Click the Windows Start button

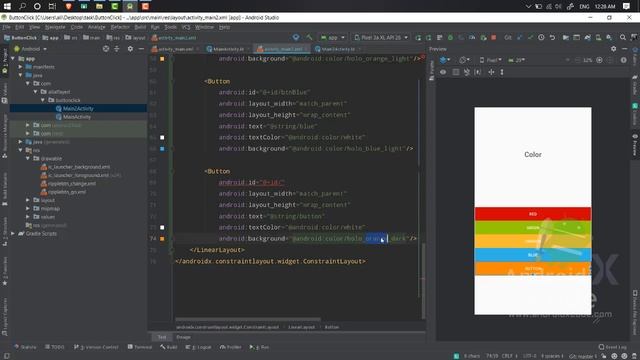pyautogui.click(x=7, y=6)
